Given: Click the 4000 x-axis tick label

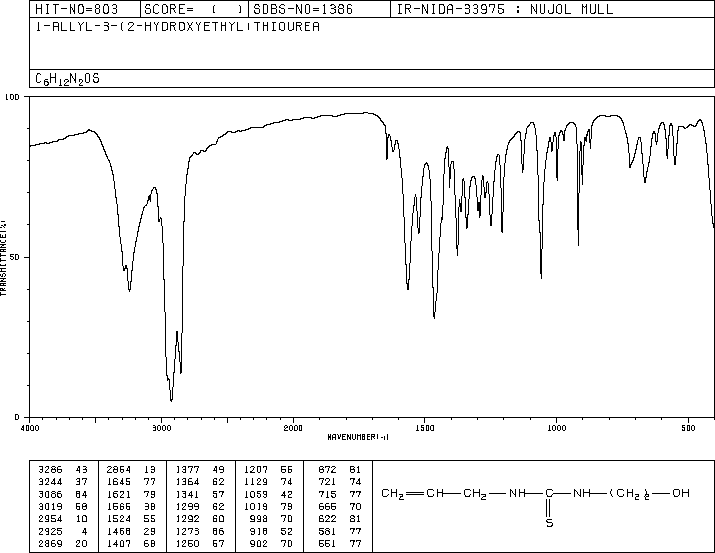Looking at the screenshot, I should 30,428.
